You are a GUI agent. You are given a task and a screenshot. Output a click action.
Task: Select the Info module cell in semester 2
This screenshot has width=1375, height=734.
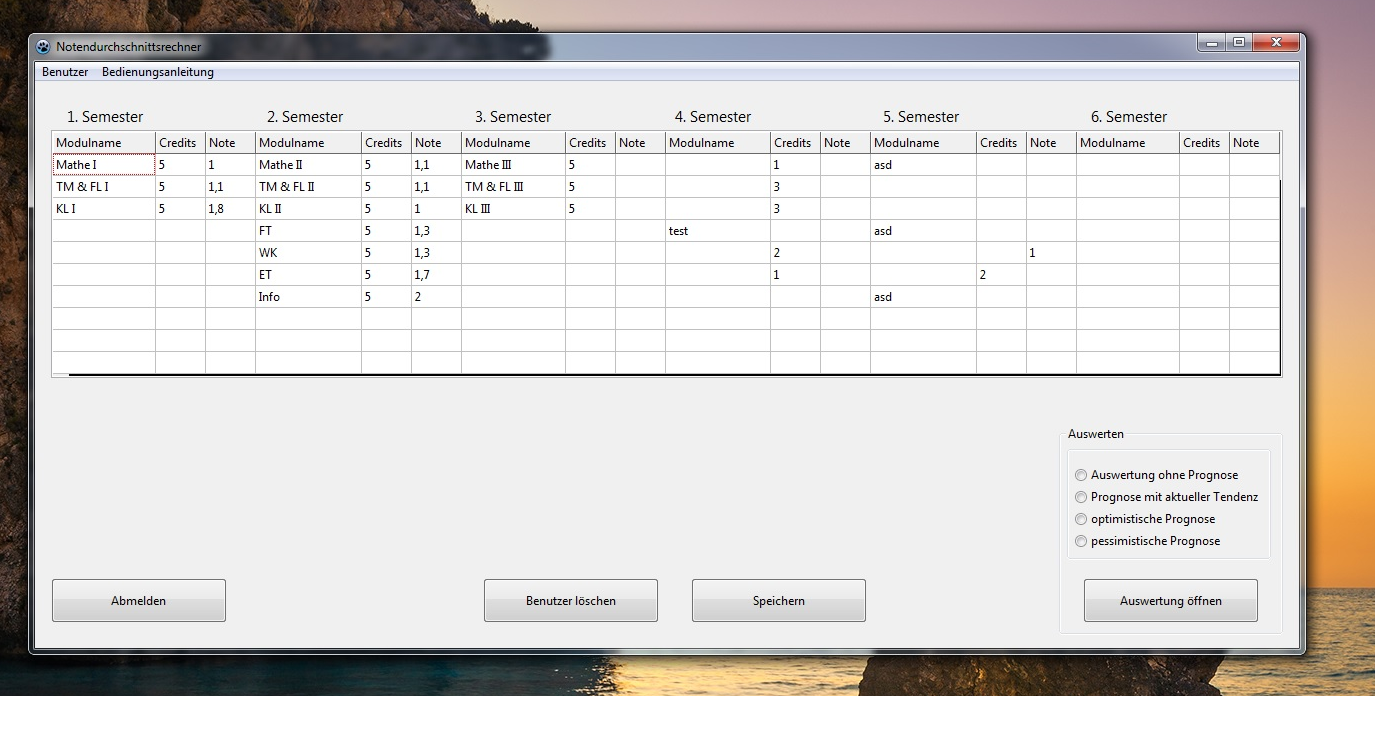tap(308, 297)
